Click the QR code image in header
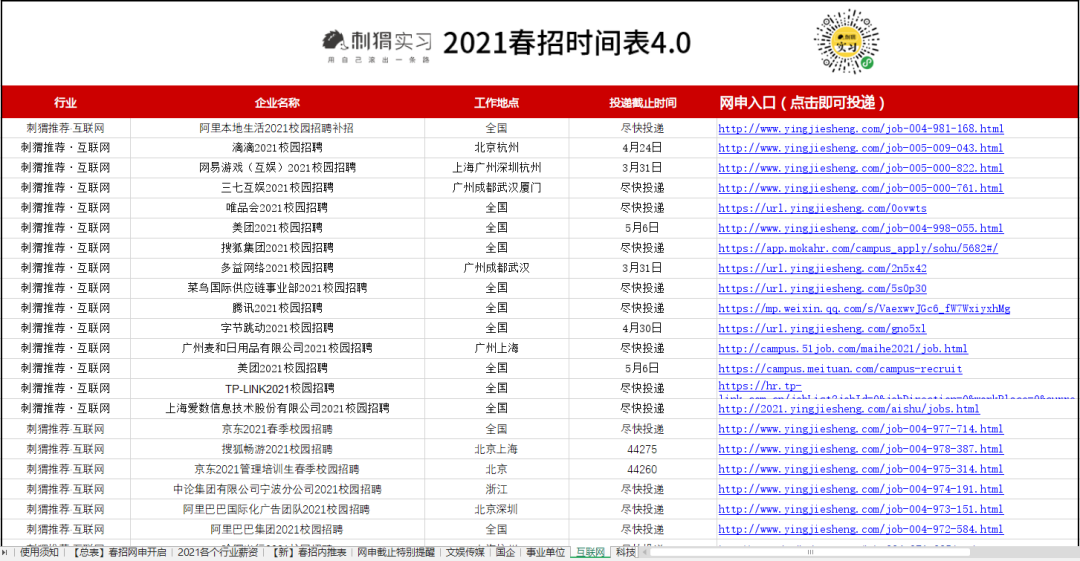The image size is (1080, 561). (847, 41)
